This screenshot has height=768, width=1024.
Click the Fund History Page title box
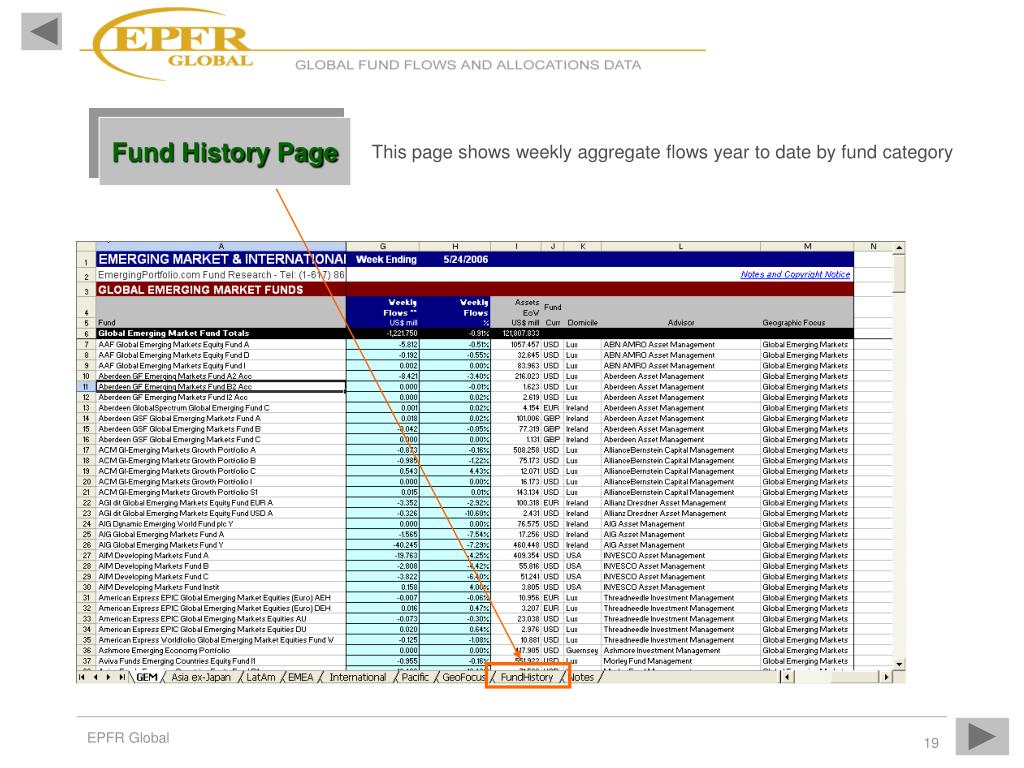[x=225, y=152]
